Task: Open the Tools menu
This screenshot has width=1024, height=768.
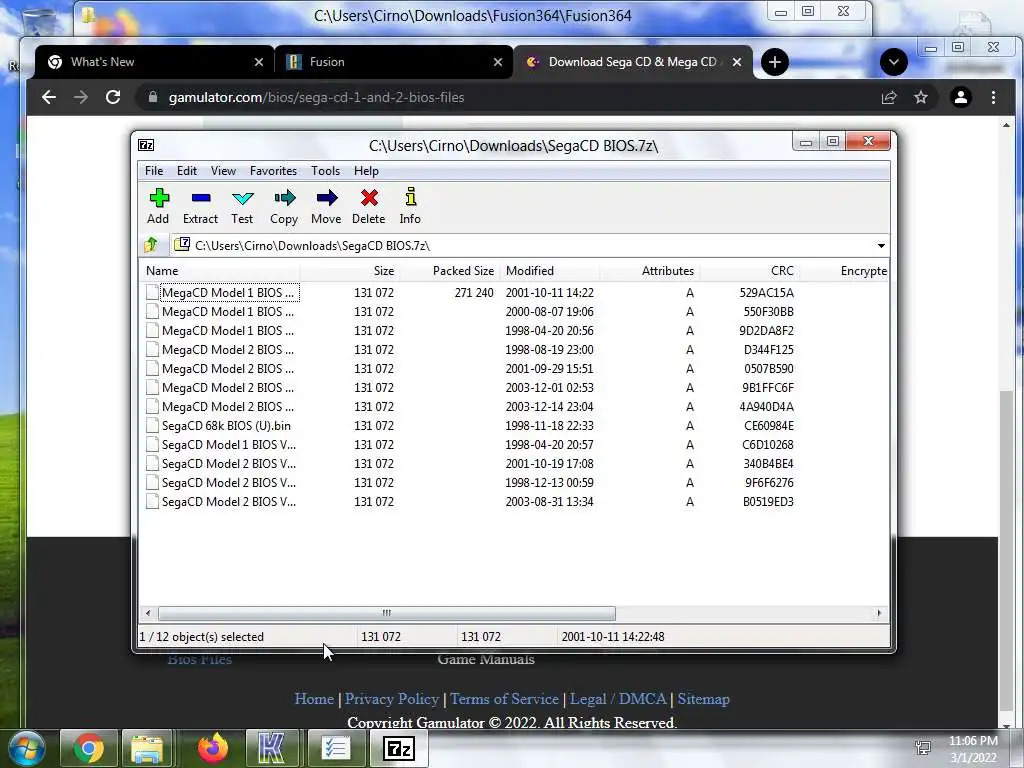Action: pyautogui.click(x=325, y=170)
